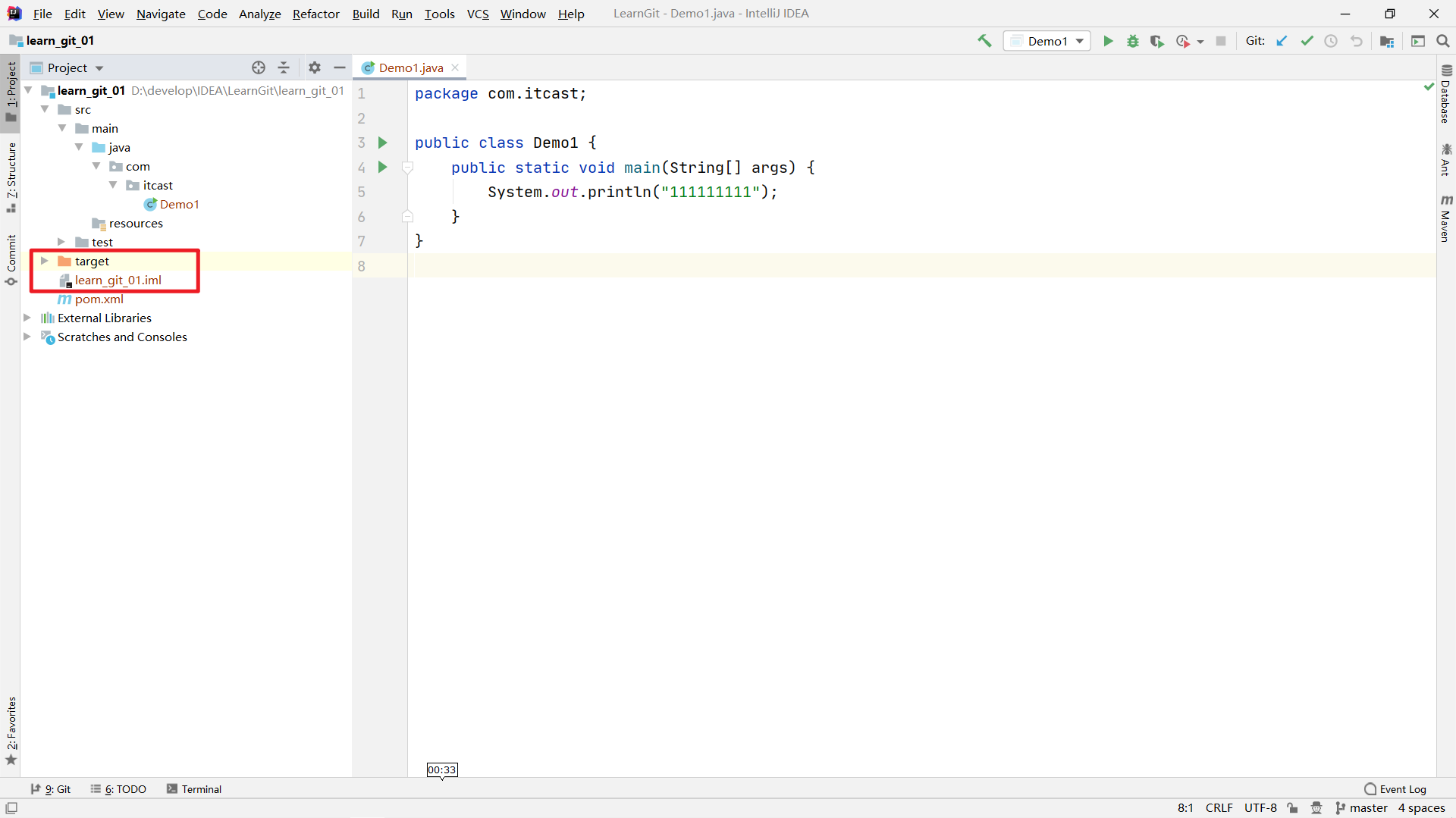The height and width of the screenshot is (818, 1456).
Task: Expand Scratches and Consoles node
Action: click(27, 337)
